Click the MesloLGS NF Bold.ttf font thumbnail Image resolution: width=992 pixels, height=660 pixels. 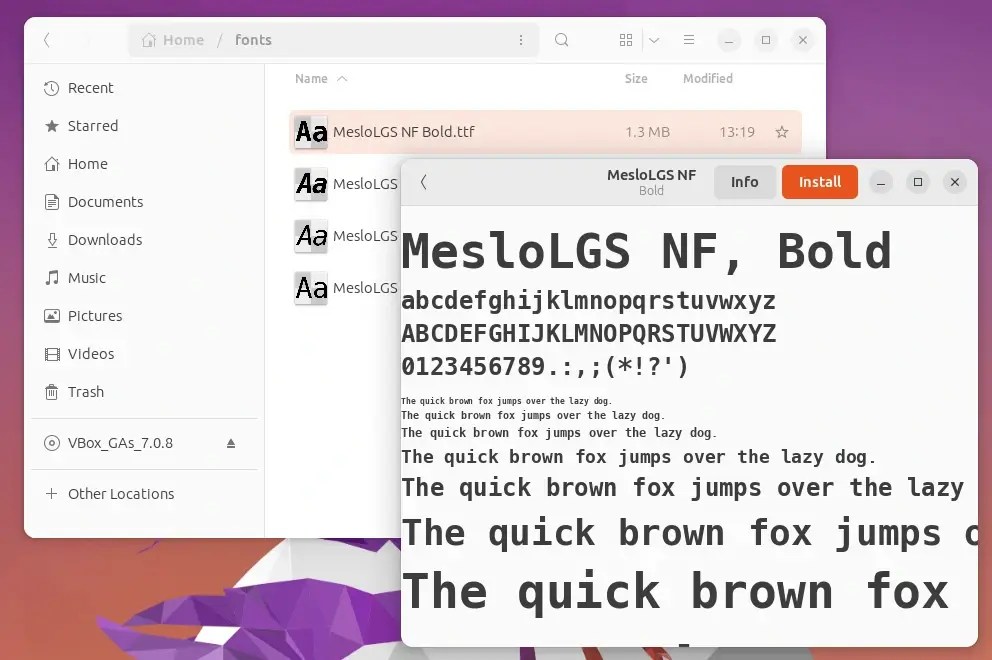[311, 132]
